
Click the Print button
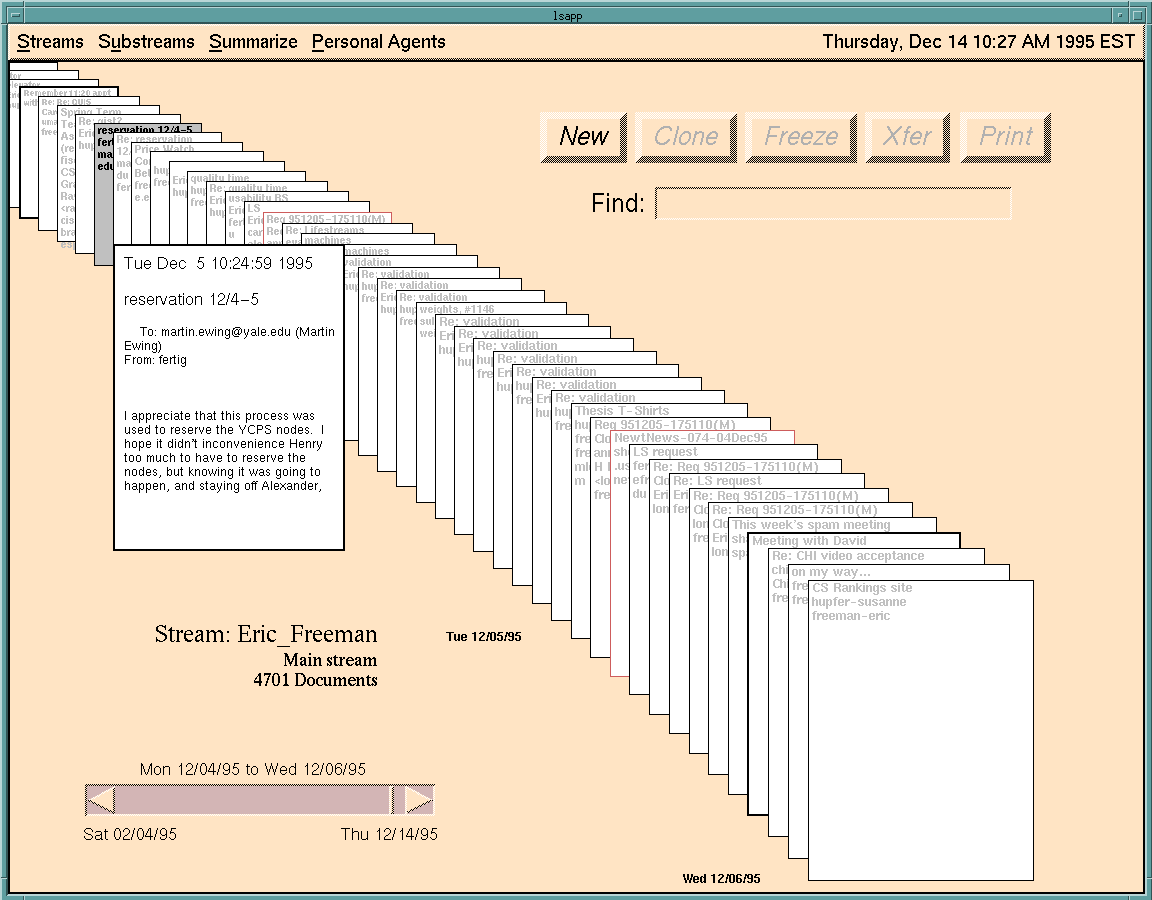point(1005,137)
